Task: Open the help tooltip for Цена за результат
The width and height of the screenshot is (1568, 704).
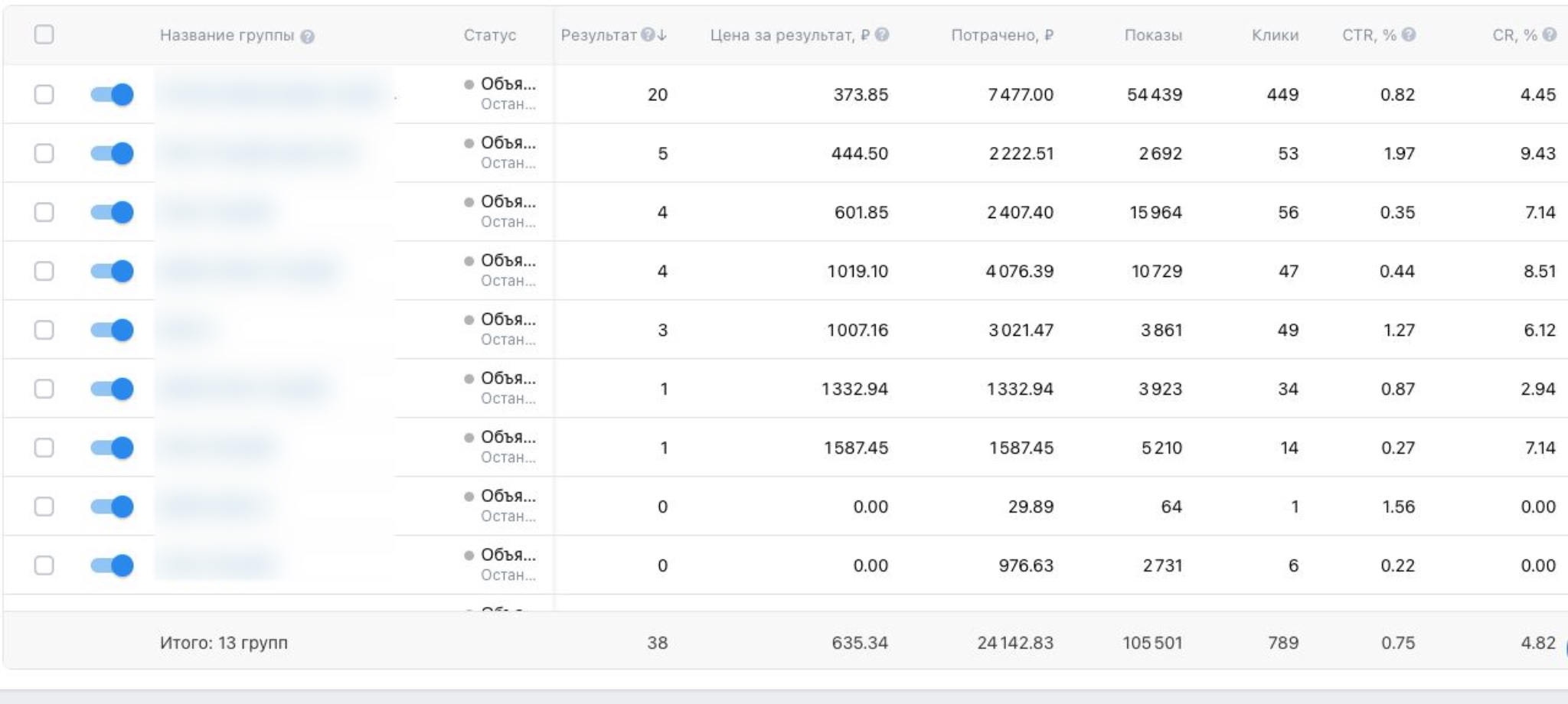Action: [882, 34]
